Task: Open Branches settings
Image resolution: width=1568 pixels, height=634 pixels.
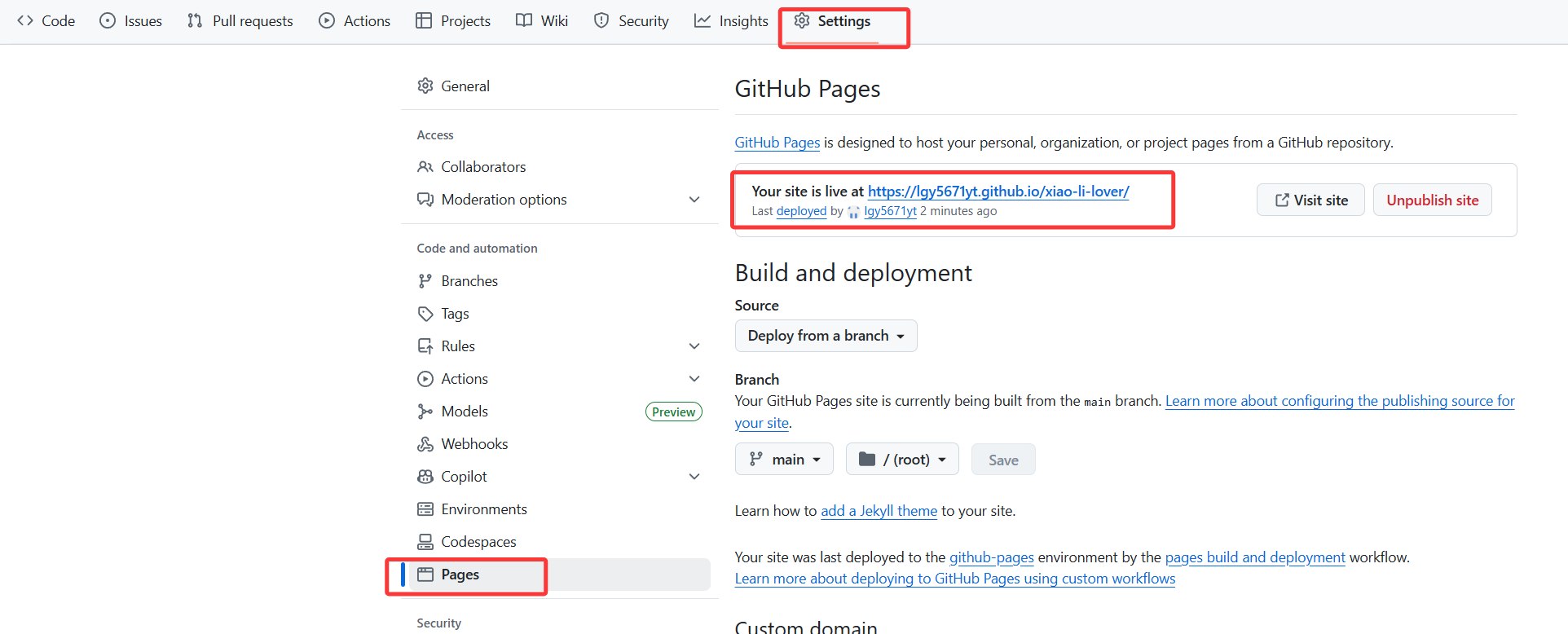Action: tap(560, 281)
